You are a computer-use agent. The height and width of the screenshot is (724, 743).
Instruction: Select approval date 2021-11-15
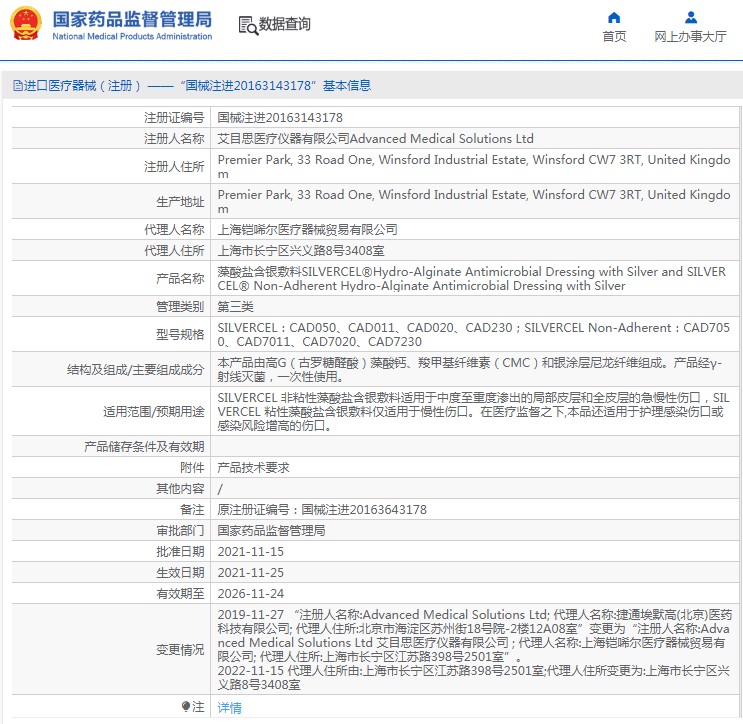(x=251, y=552)
